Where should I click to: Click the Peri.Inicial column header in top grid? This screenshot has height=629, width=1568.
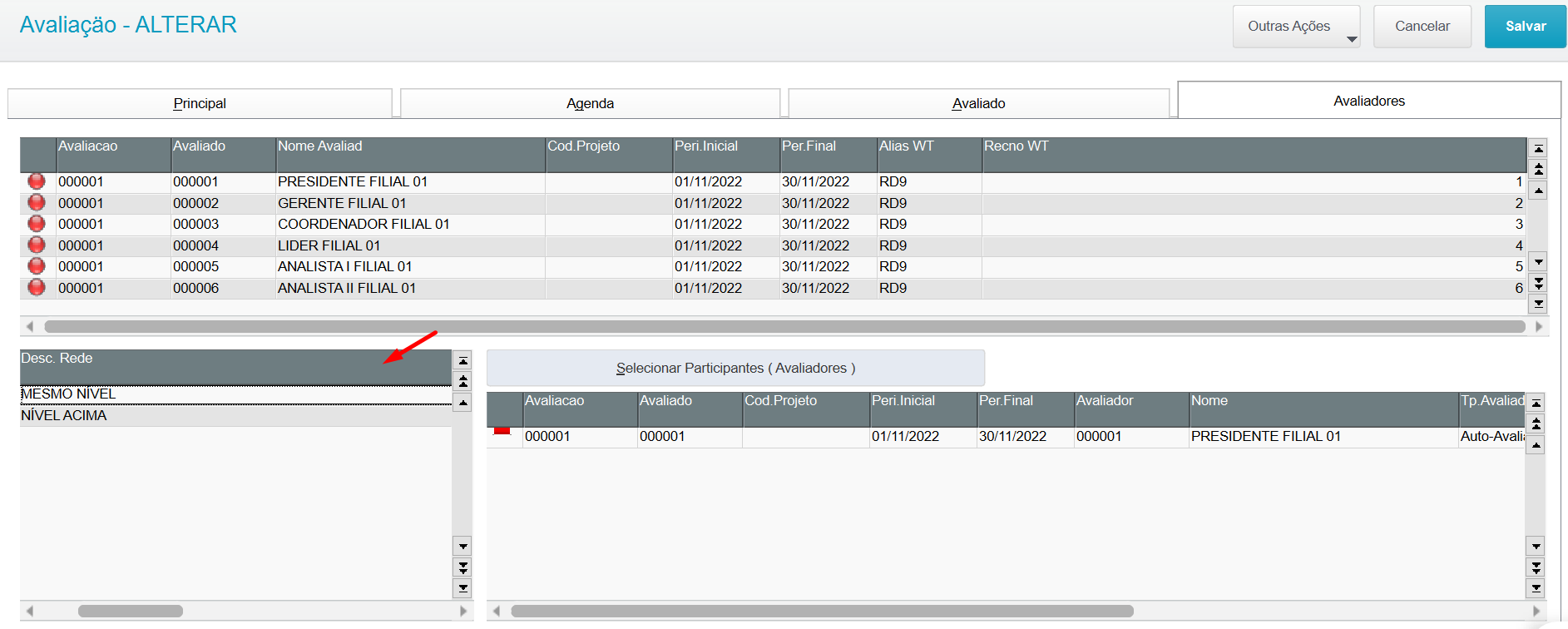(726, 155)
